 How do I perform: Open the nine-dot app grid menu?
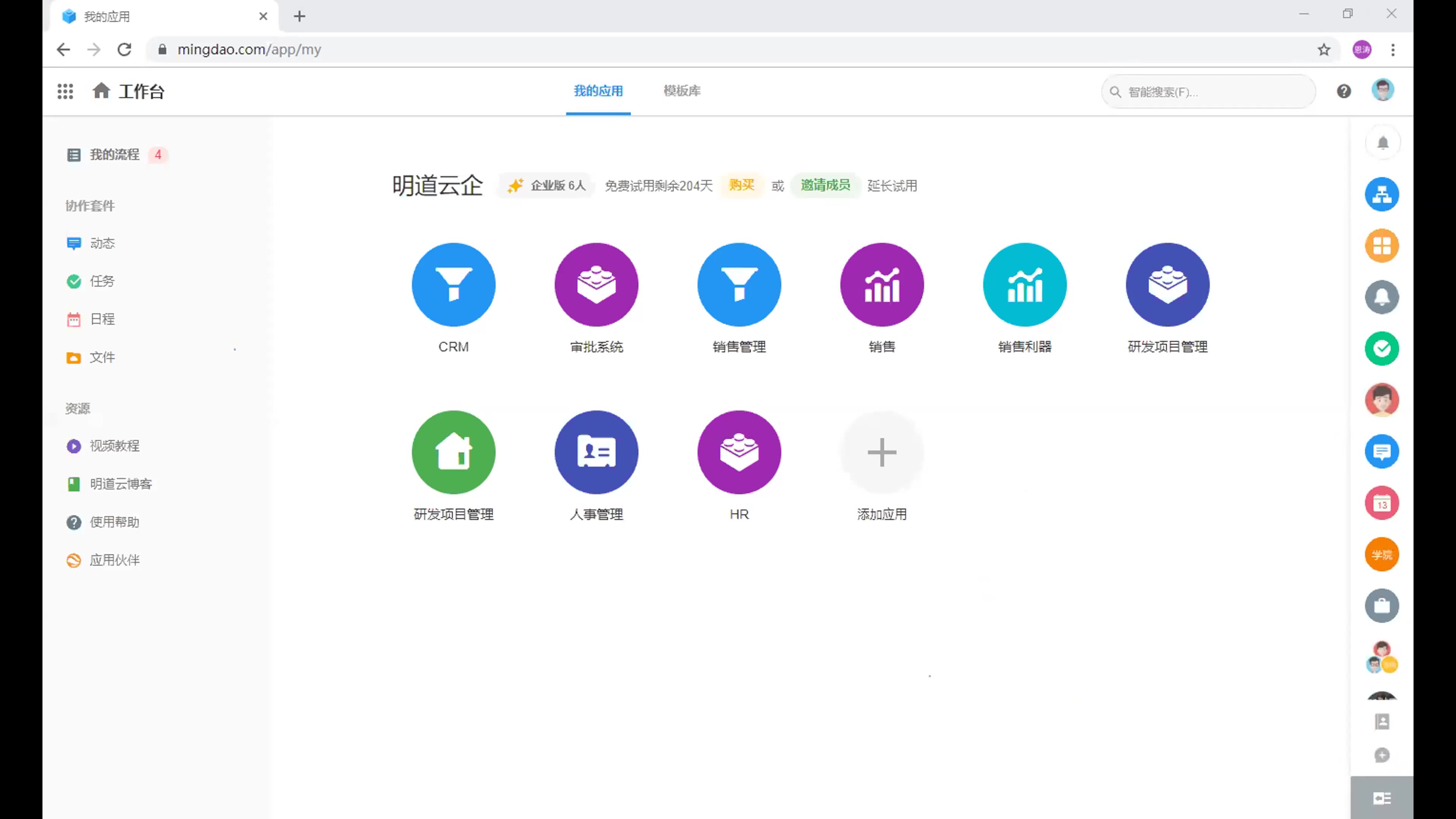(x=65, y=91)
